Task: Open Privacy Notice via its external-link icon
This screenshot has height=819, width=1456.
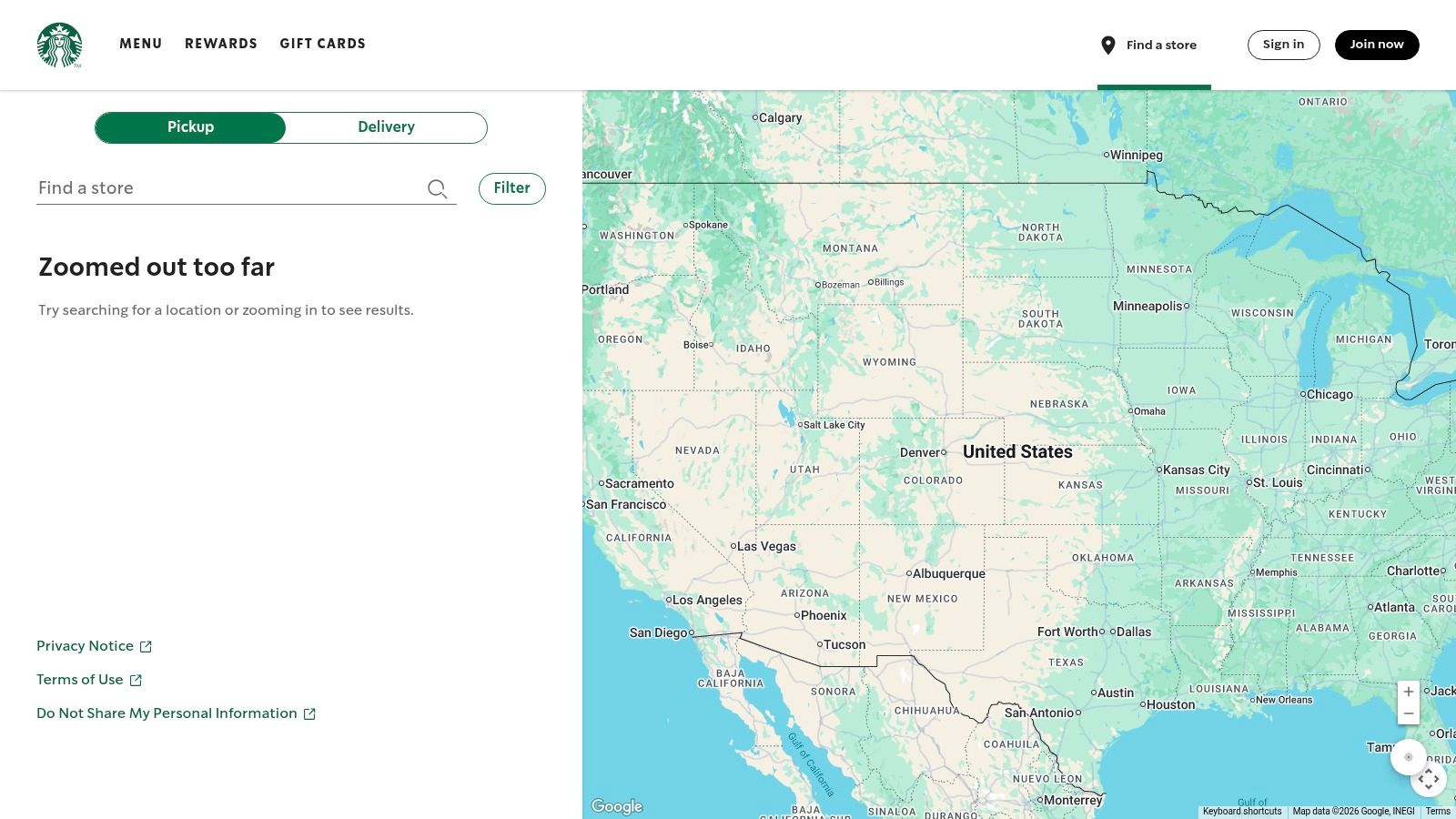Action: tap(146, 646)
